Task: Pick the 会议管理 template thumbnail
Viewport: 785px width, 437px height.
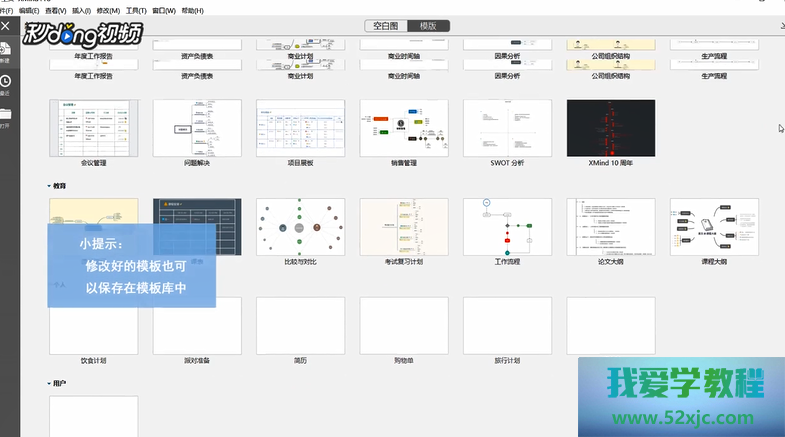Action: pyautogui.click(x=94, y=128)
